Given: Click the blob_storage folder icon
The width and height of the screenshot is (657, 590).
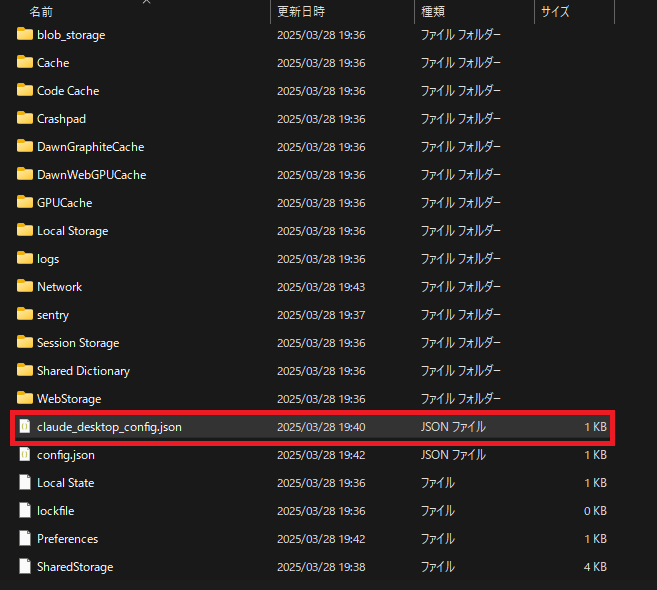Looking at the screenshot, I should click(x=25, y=34).
